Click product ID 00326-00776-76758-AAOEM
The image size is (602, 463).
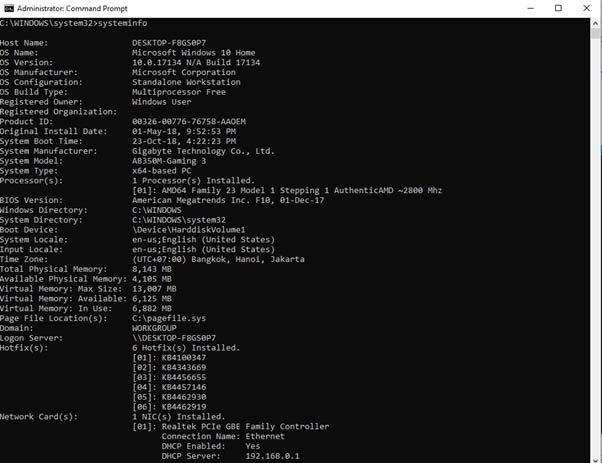click(189, 121)
